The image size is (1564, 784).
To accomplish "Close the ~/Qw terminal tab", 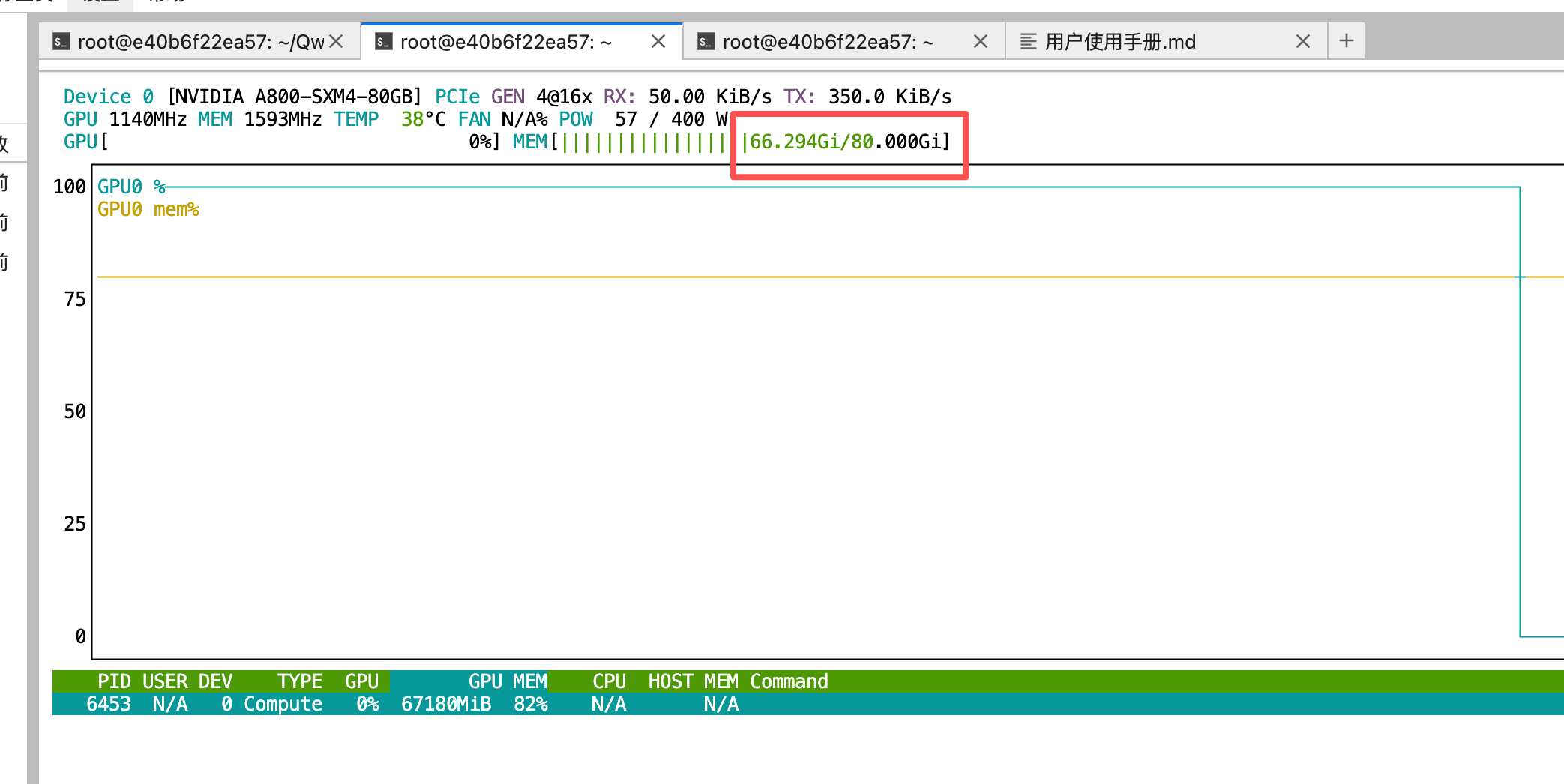I will 337,42.
